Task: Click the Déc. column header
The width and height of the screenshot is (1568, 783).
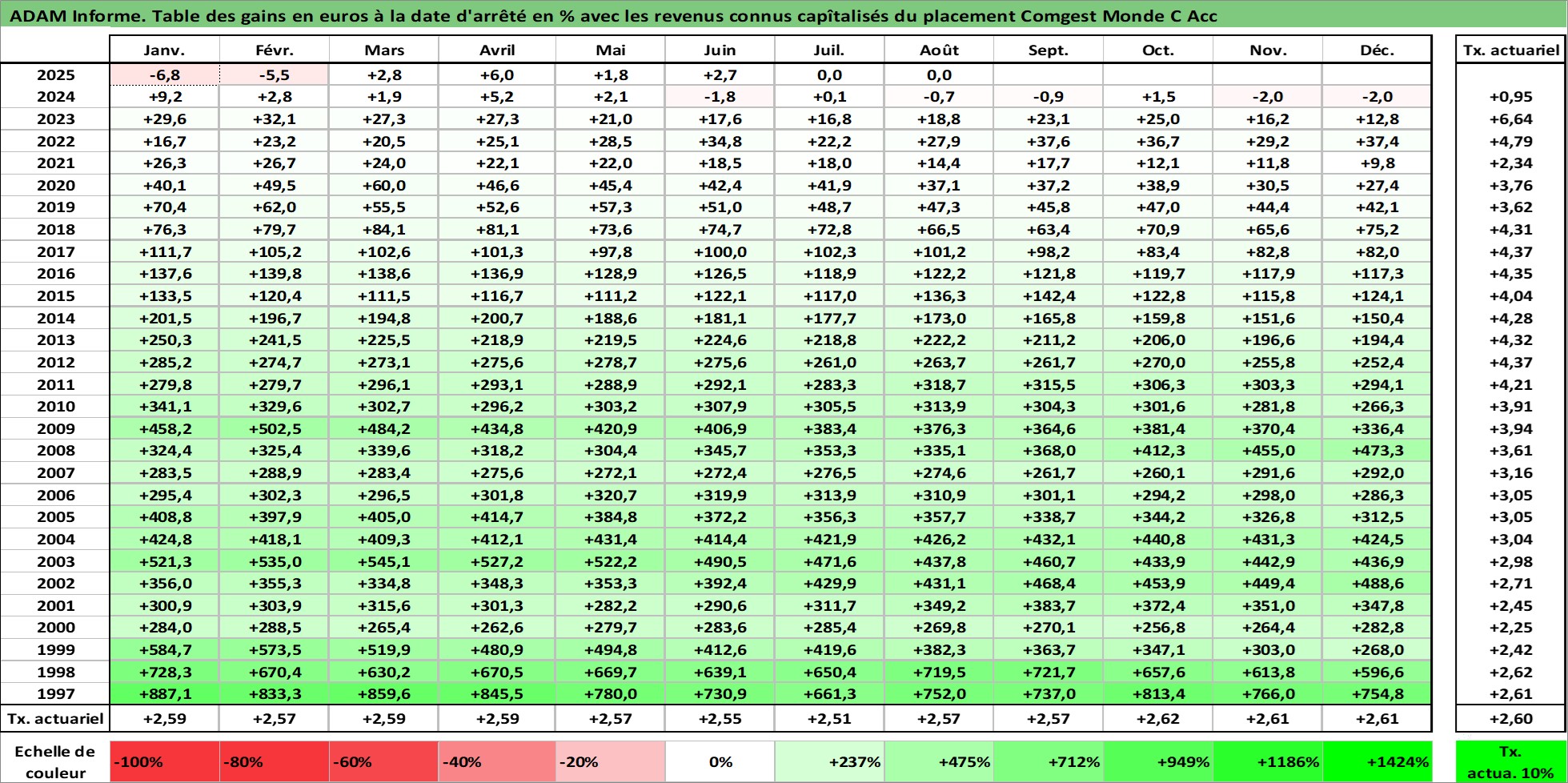Action: pyautogui.click(x=1378, y=50)
